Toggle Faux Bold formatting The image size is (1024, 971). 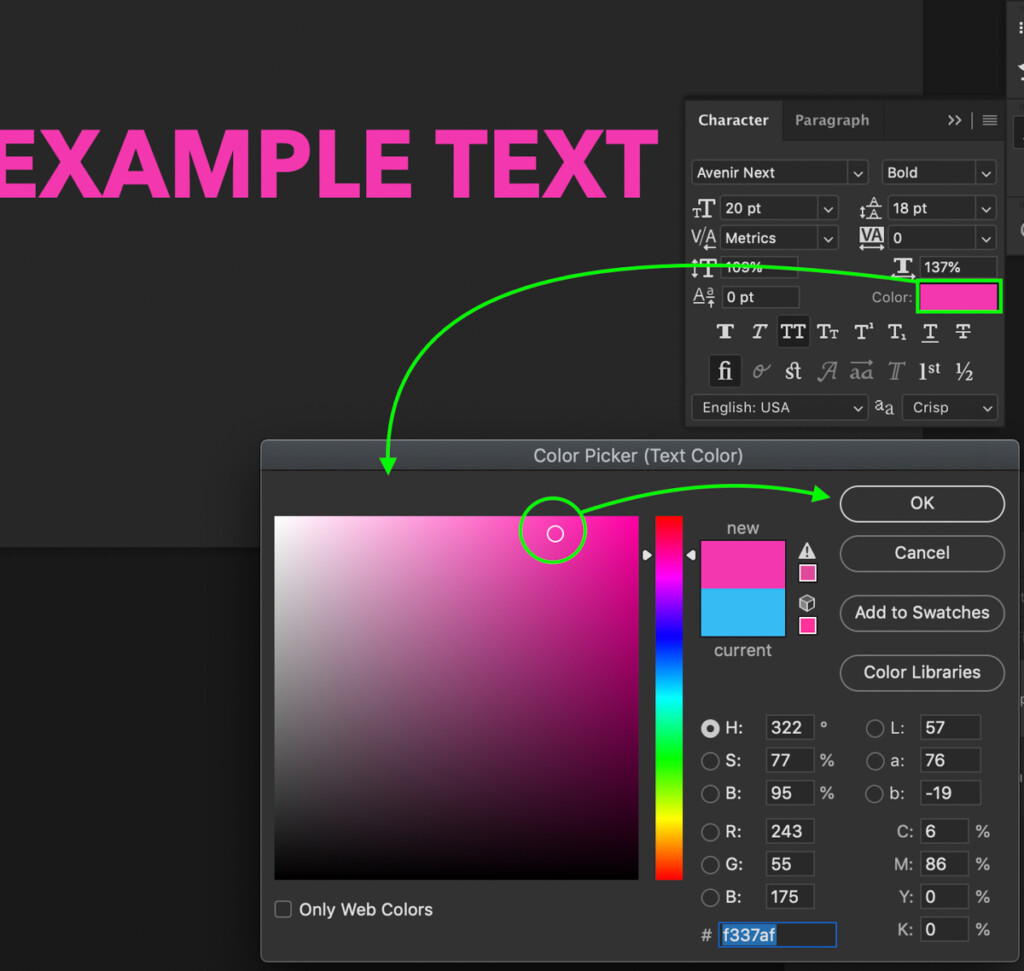(724, 331)
